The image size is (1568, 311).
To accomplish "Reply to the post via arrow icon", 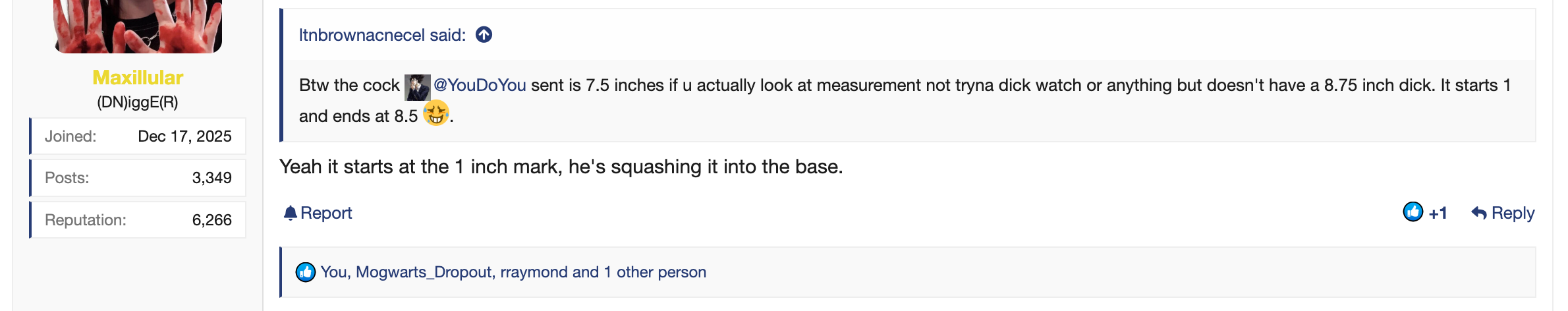I will click(1478, 213).
